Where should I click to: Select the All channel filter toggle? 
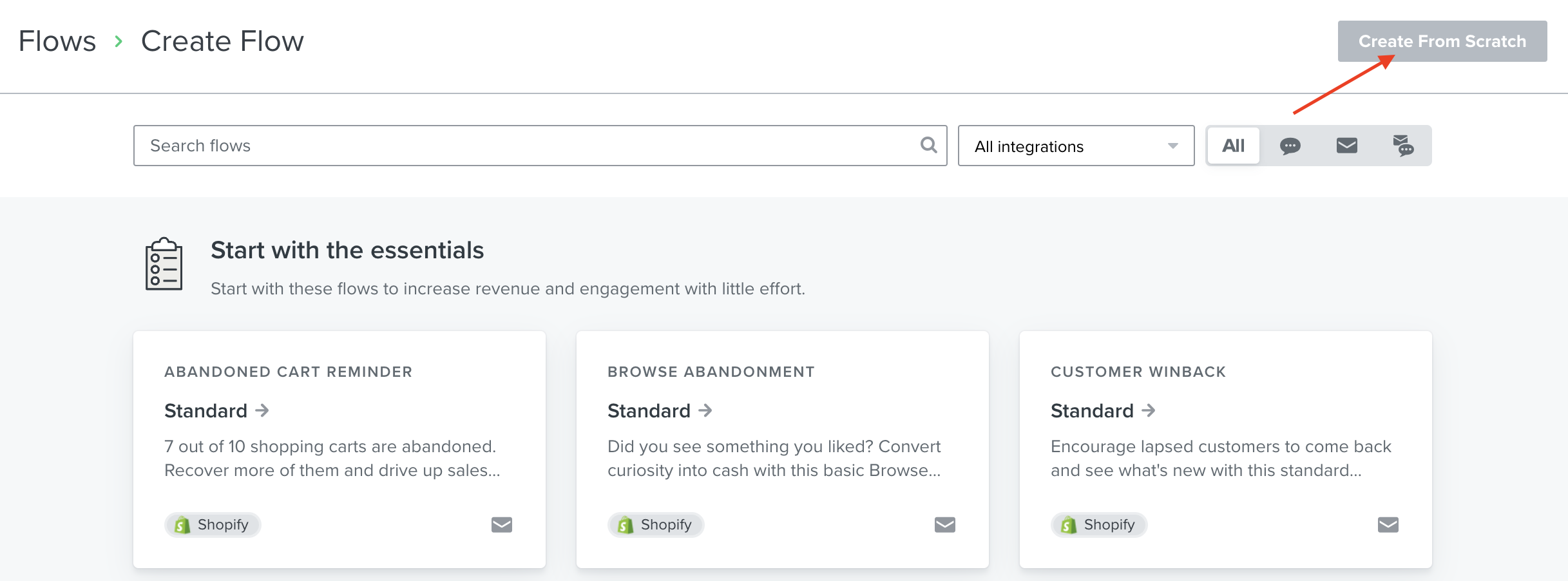point(1233,146)
